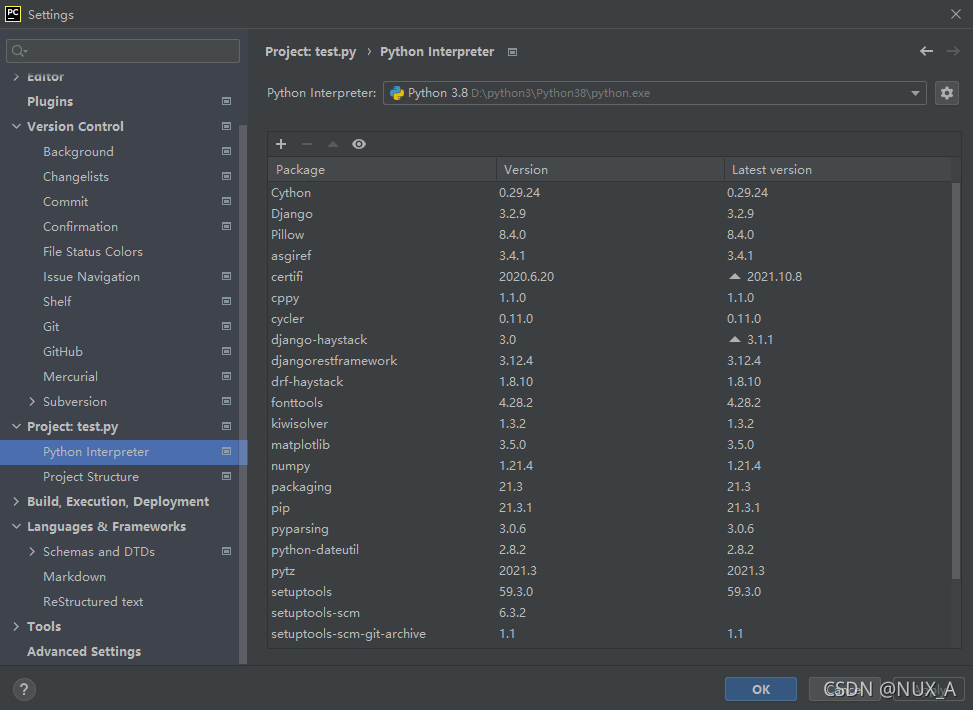973x710 pixels.
Task: Open the Changelists settings
Action: click(x=76, y=177)
